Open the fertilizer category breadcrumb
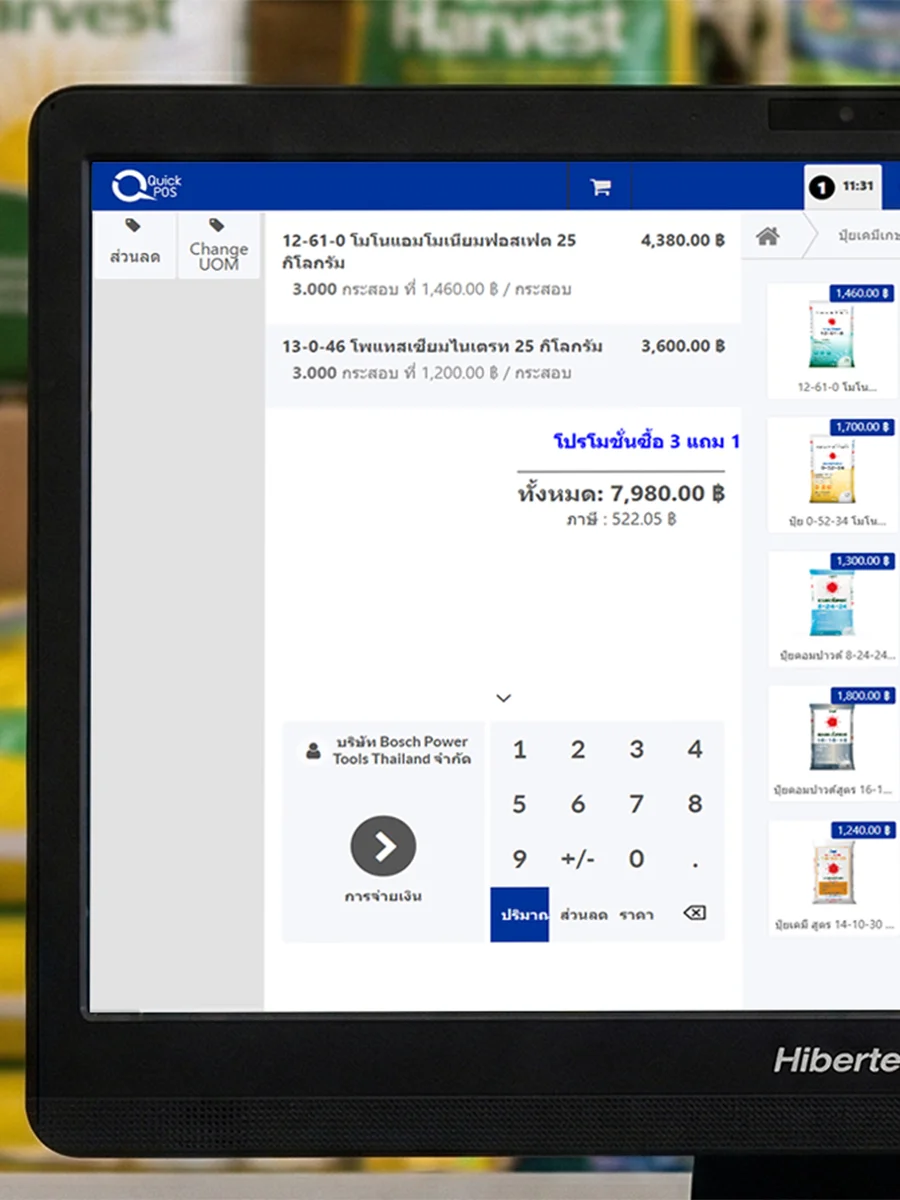The image size is (900, 1200). point(866,236)
